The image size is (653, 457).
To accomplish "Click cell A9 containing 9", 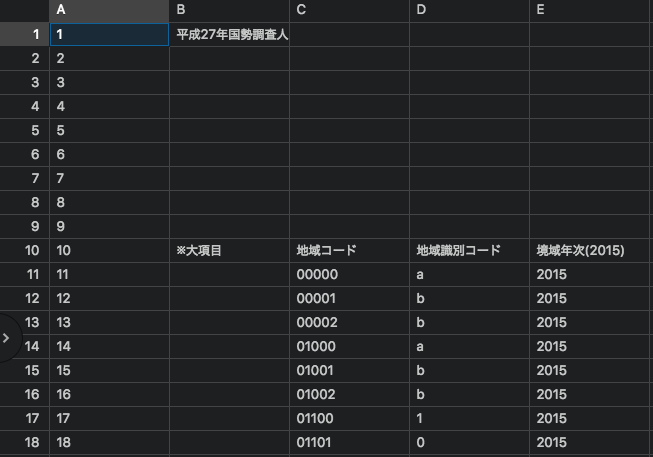I will pos(109,226).
